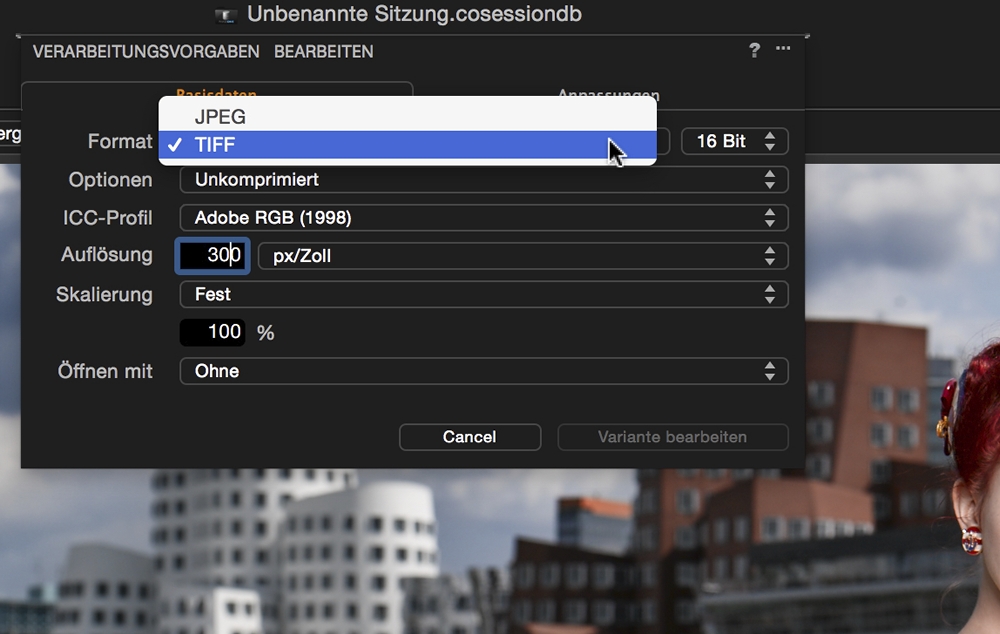Open the Skalierung Fest dropdown
Image resolution: width=1000 pixels, height=634 pixels.
coord(484,295)
